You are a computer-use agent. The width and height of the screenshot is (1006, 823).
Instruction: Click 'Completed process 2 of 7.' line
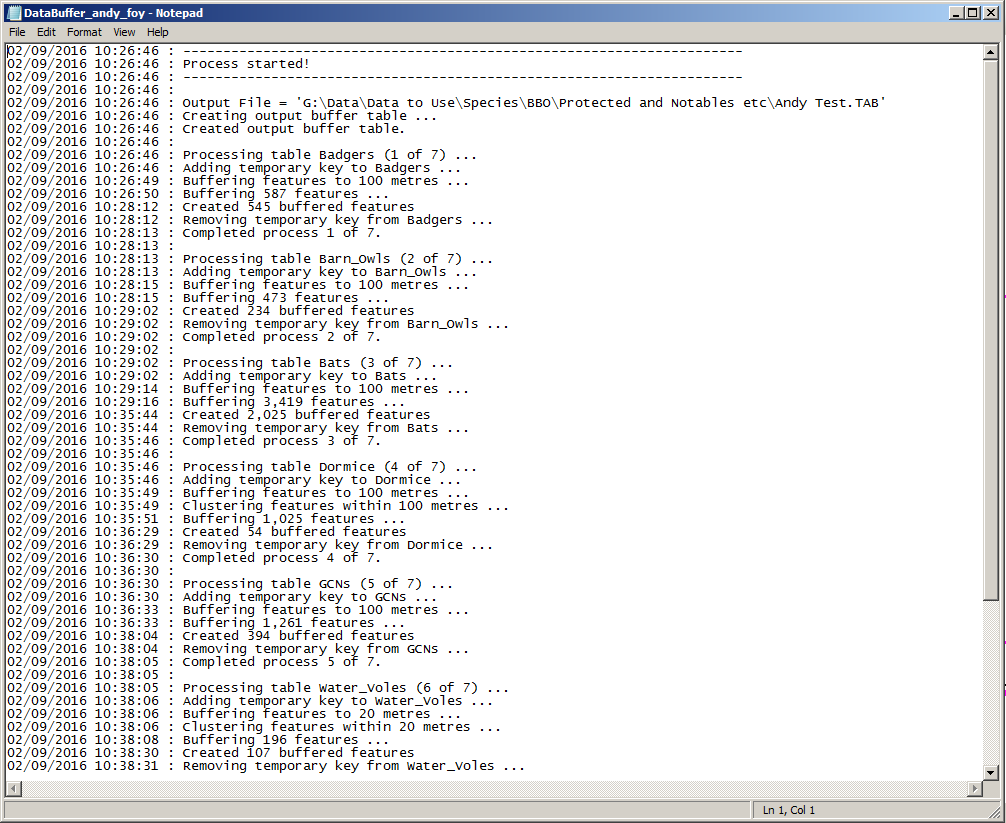coord(282,337)
